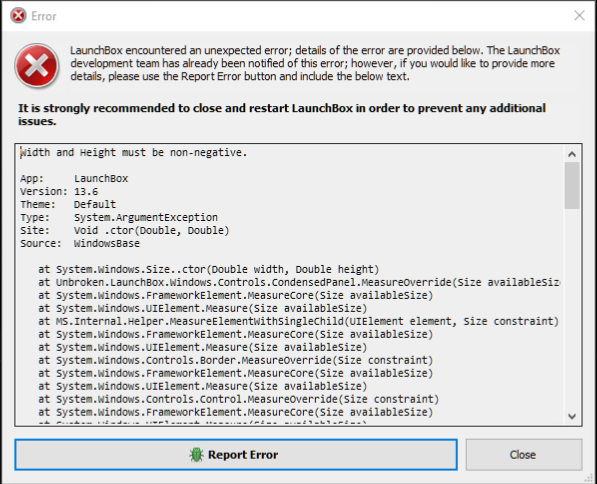
Task: Click the vertical scrollbar thumb
Action: [571, 185]
